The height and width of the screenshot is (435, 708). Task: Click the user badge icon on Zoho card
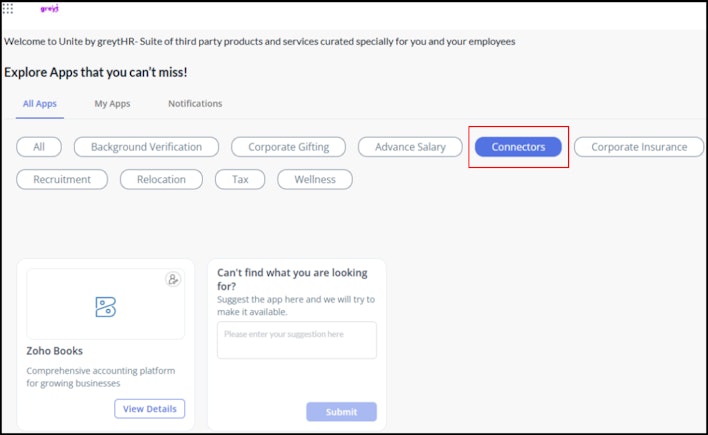tap(173, 280)
